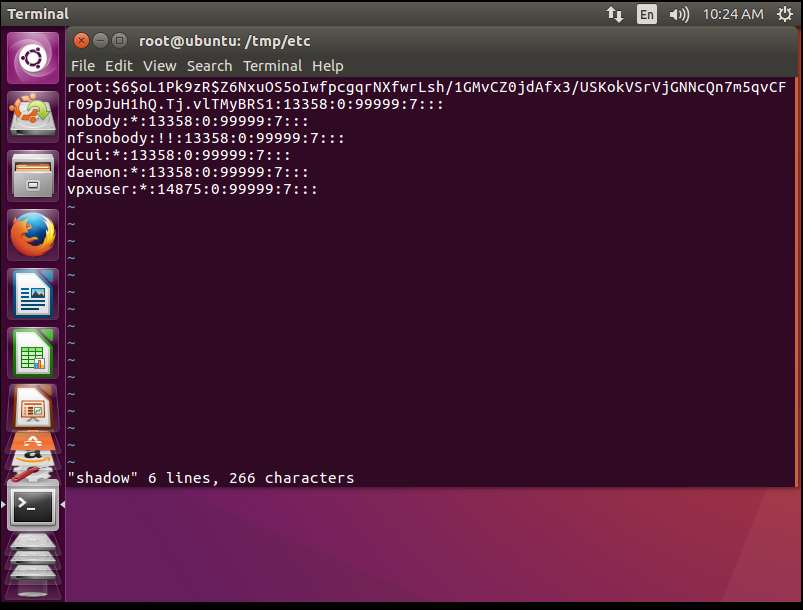Image resolution: width=803 pixels, height=610 pixels.
Task: Open LibreOffice Writer from the launcher
Action: pyautogui.click(x=34, y=295)
